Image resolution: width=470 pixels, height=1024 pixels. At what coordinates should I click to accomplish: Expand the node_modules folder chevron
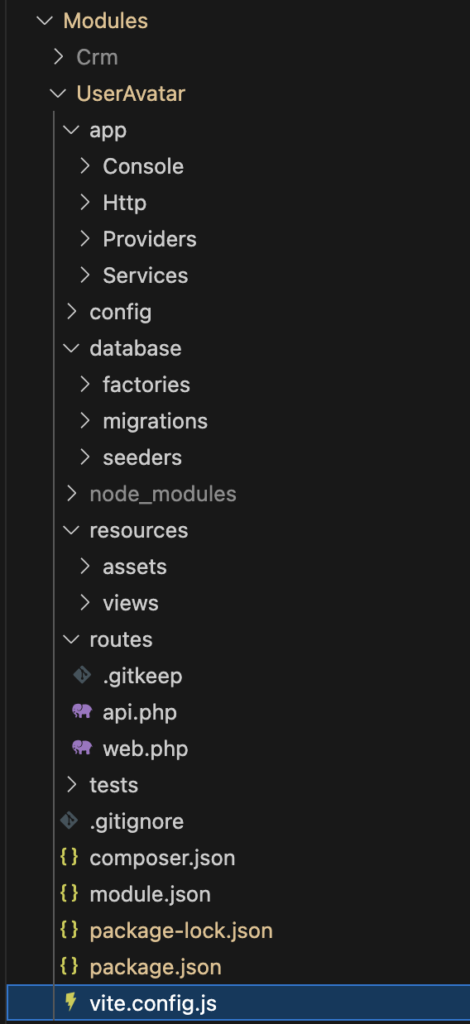[72, 494]
